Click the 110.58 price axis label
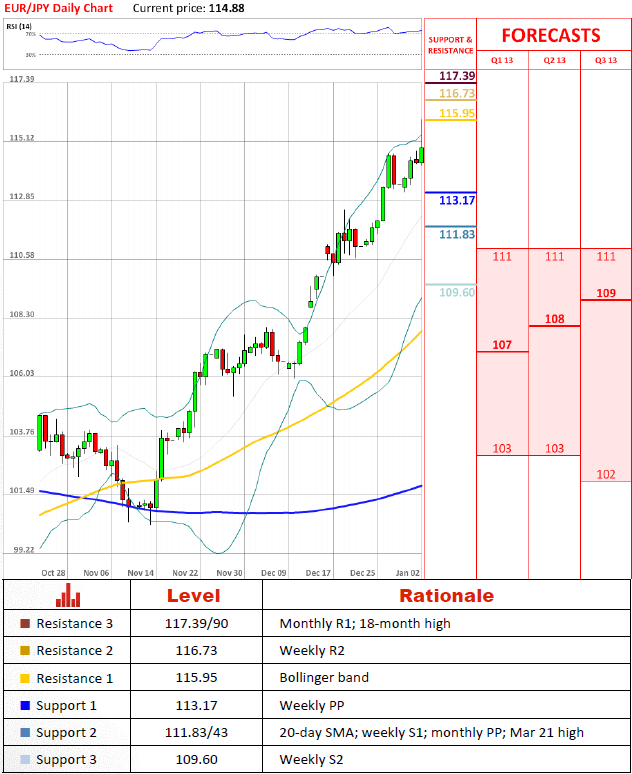 (x=22, y=255)
